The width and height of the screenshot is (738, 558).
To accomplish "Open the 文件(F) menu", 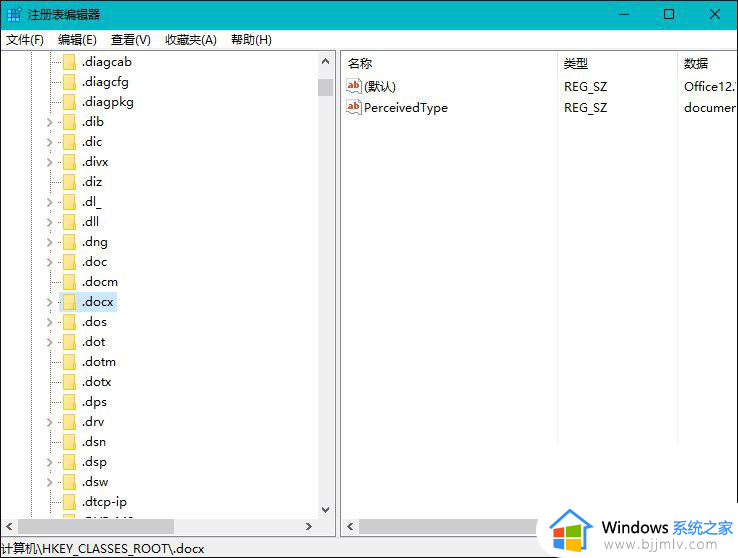I will pos(25,40).
